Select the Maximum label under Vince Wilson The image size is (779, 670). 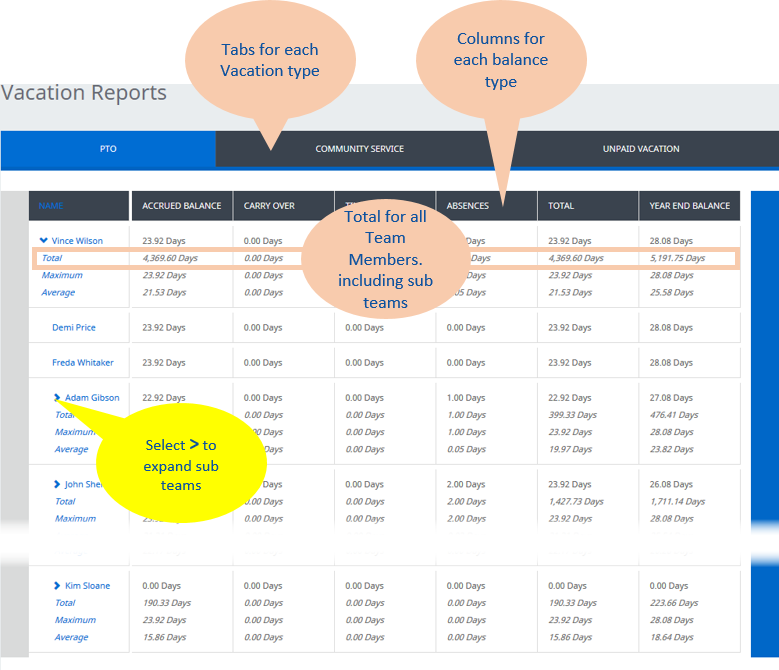(62, 276)
